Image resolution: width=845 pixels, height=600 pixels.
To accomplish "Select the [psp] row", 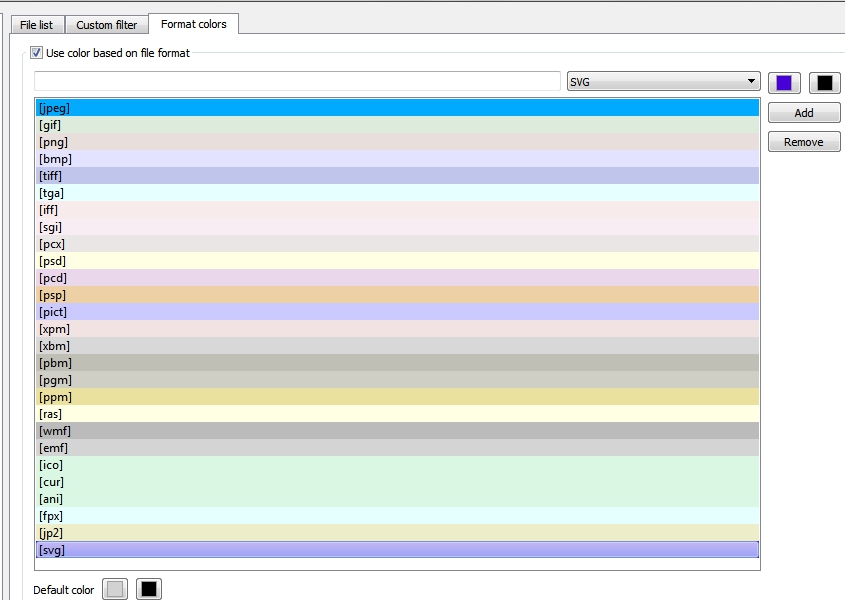I will (397, 295).
